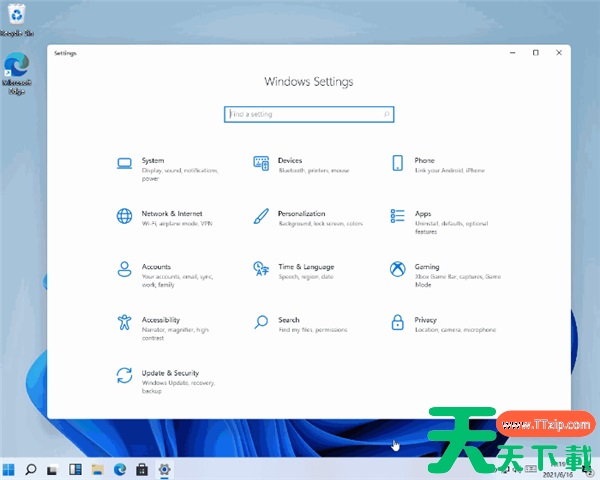Launch File Explorer from the taskbar
Image resolution: width=600 pixels, height=480 pixels.
coord(97,469)
